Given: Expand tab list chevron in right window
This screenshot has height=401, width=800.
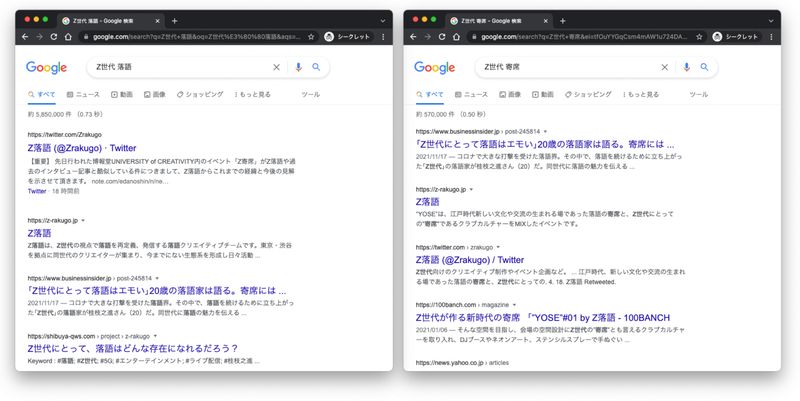Looking at the screenshot, I should pos(771,21).
